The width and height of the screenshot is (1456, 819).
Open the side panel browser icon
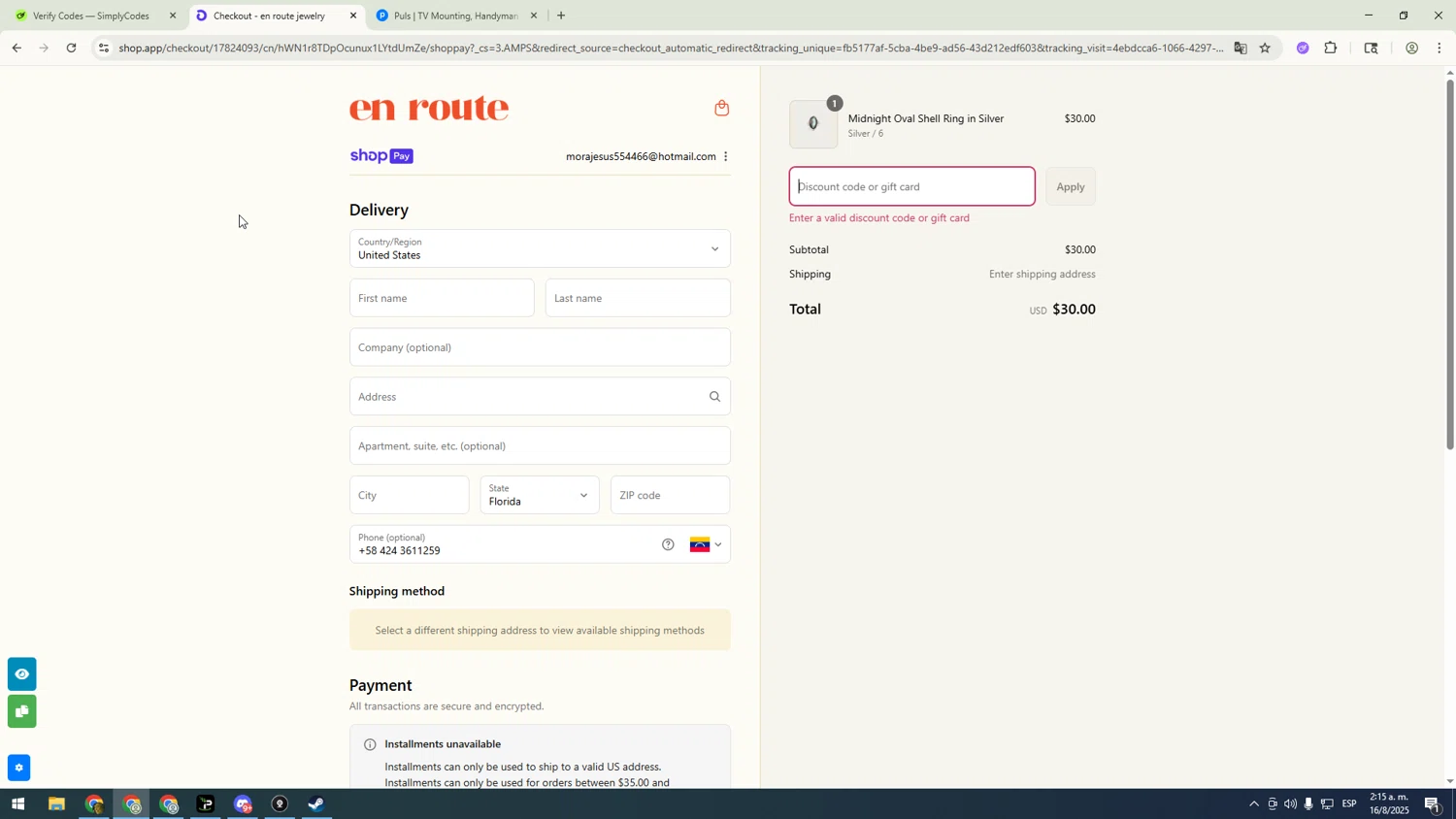pyautogui.click(x=1371, y=48)
